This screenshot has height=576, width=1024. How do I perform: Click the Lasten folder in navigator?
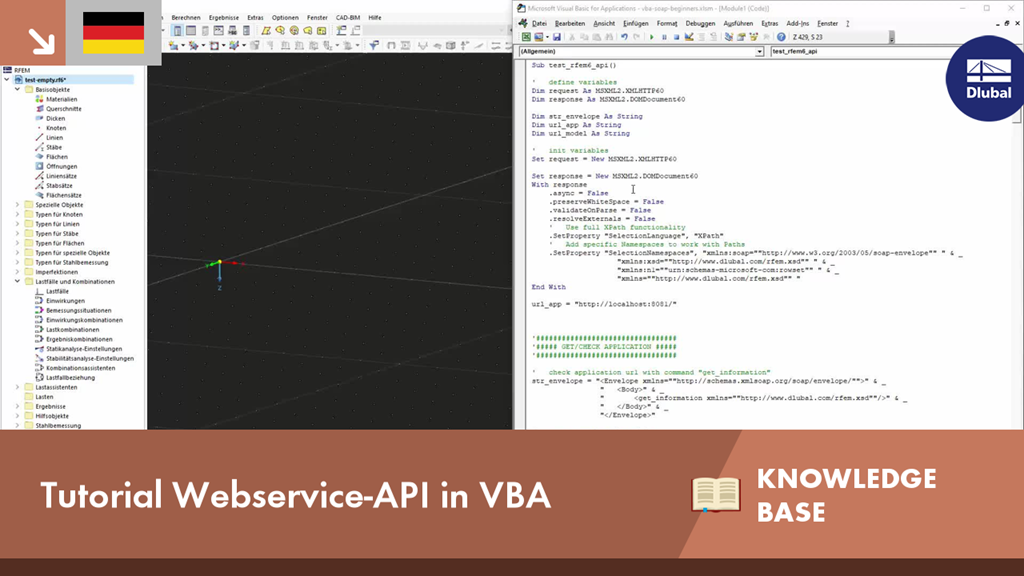44,397
